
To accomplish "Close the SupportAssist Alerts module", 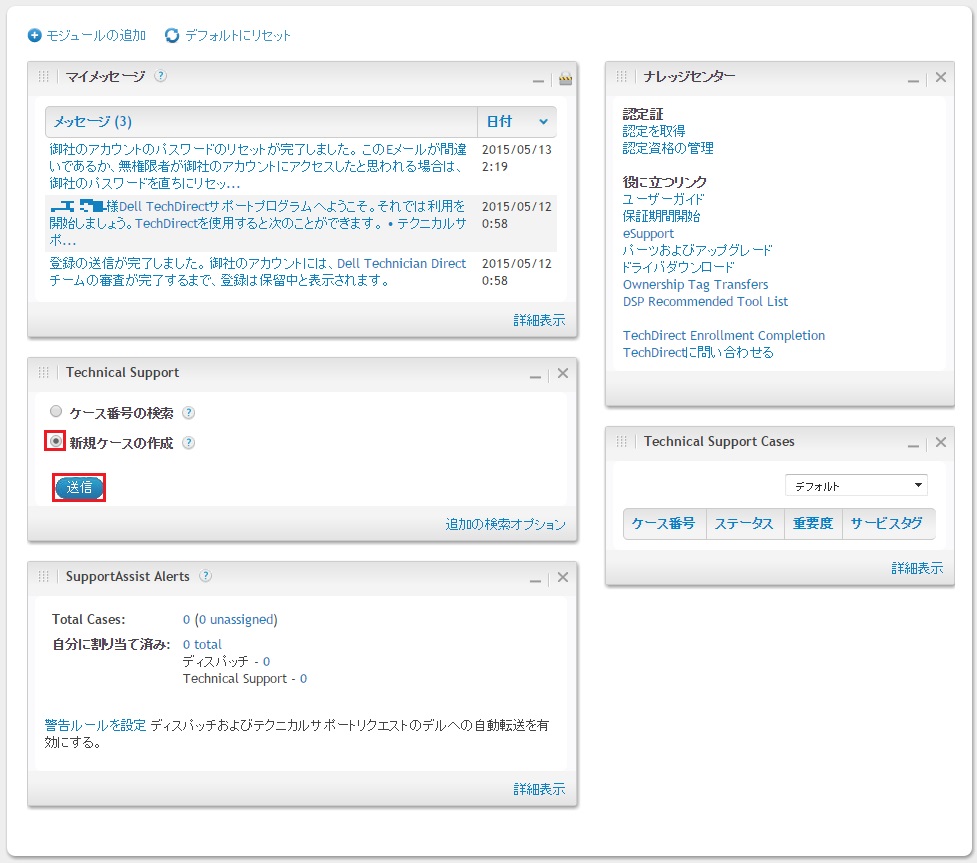I will click(563, 578).
